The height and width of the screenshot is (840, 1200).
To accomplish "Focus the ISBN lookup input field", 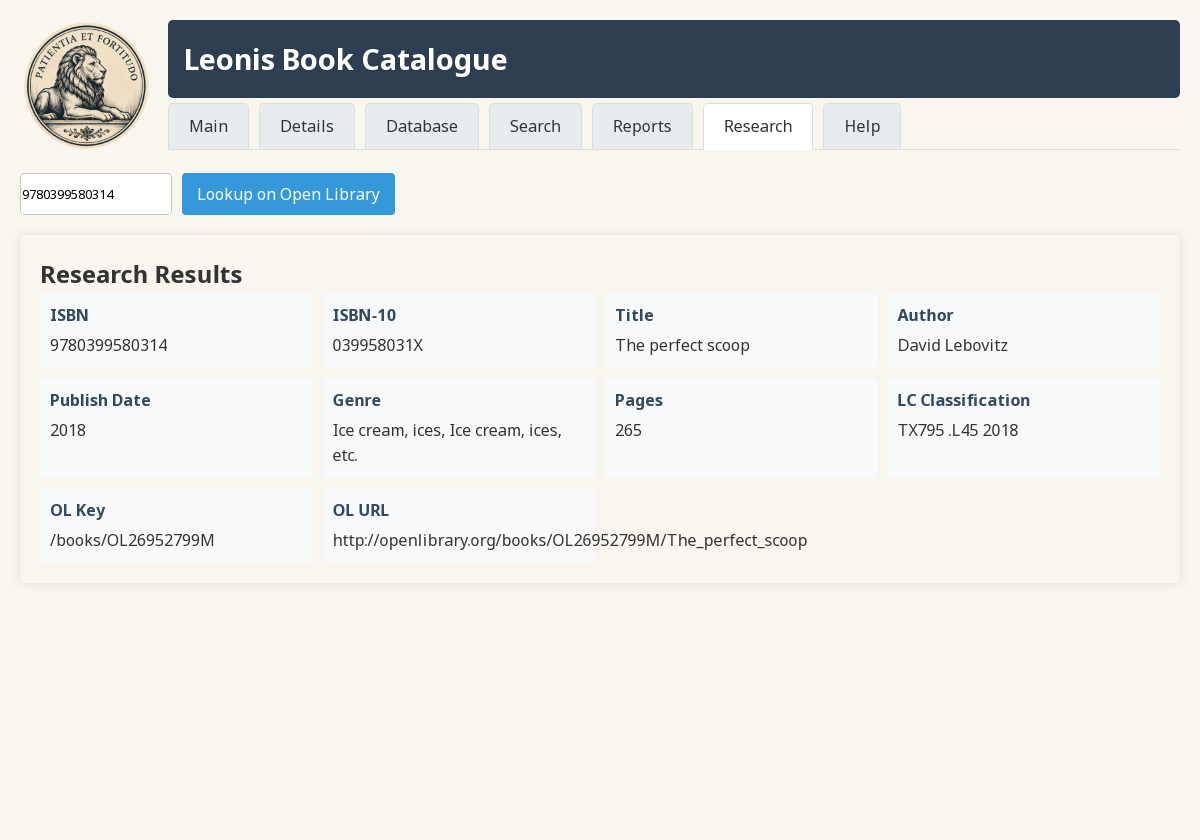I will [96, 194].
